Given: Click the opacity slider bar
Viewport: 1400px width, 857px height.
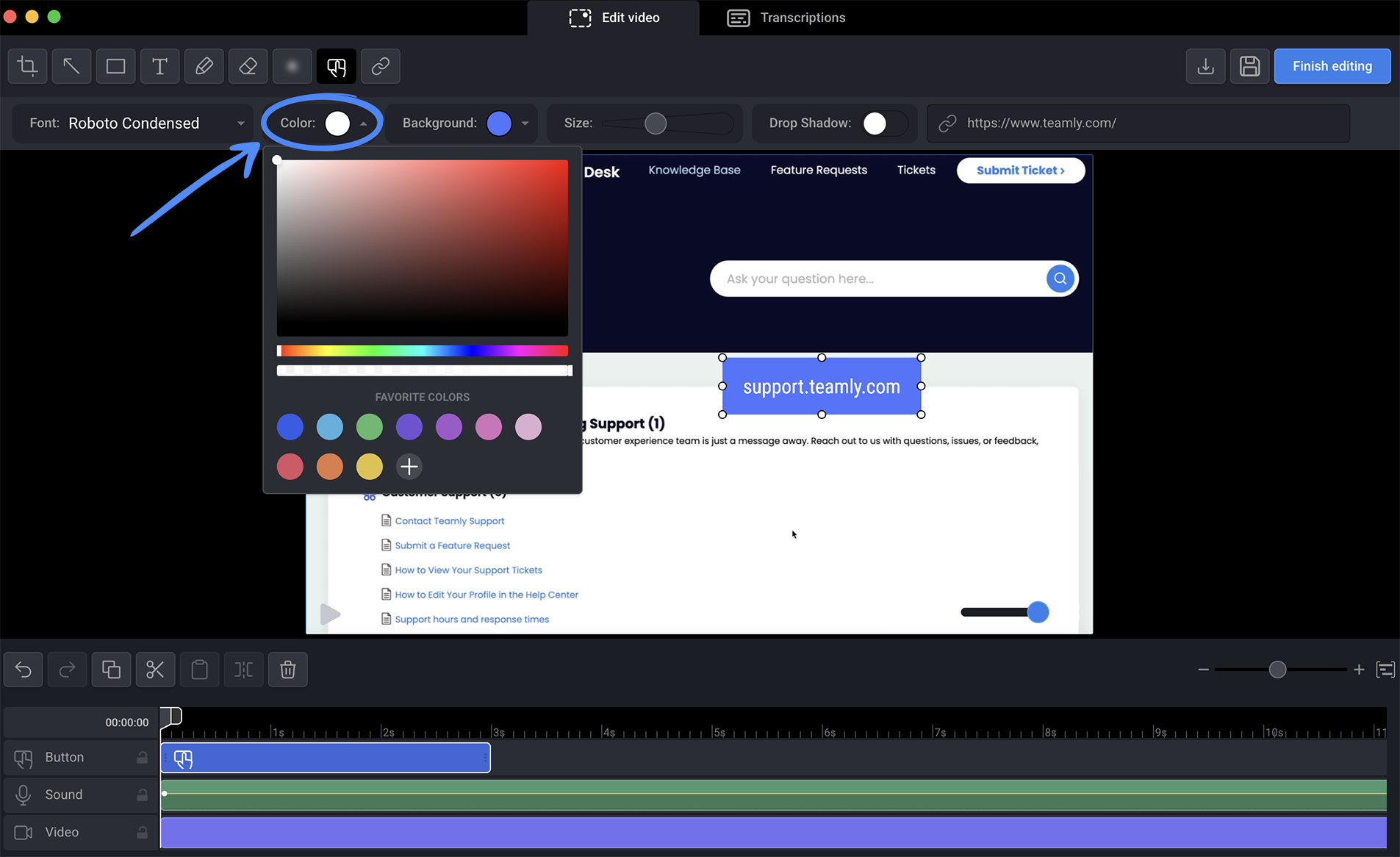Looking at the screenshot, I should point(424,370).
